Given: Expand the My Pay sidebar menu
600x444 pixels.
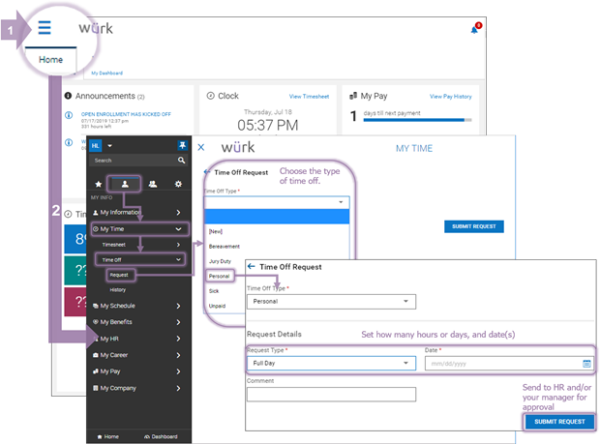Looking at the screenshot, I should (137, 371).
